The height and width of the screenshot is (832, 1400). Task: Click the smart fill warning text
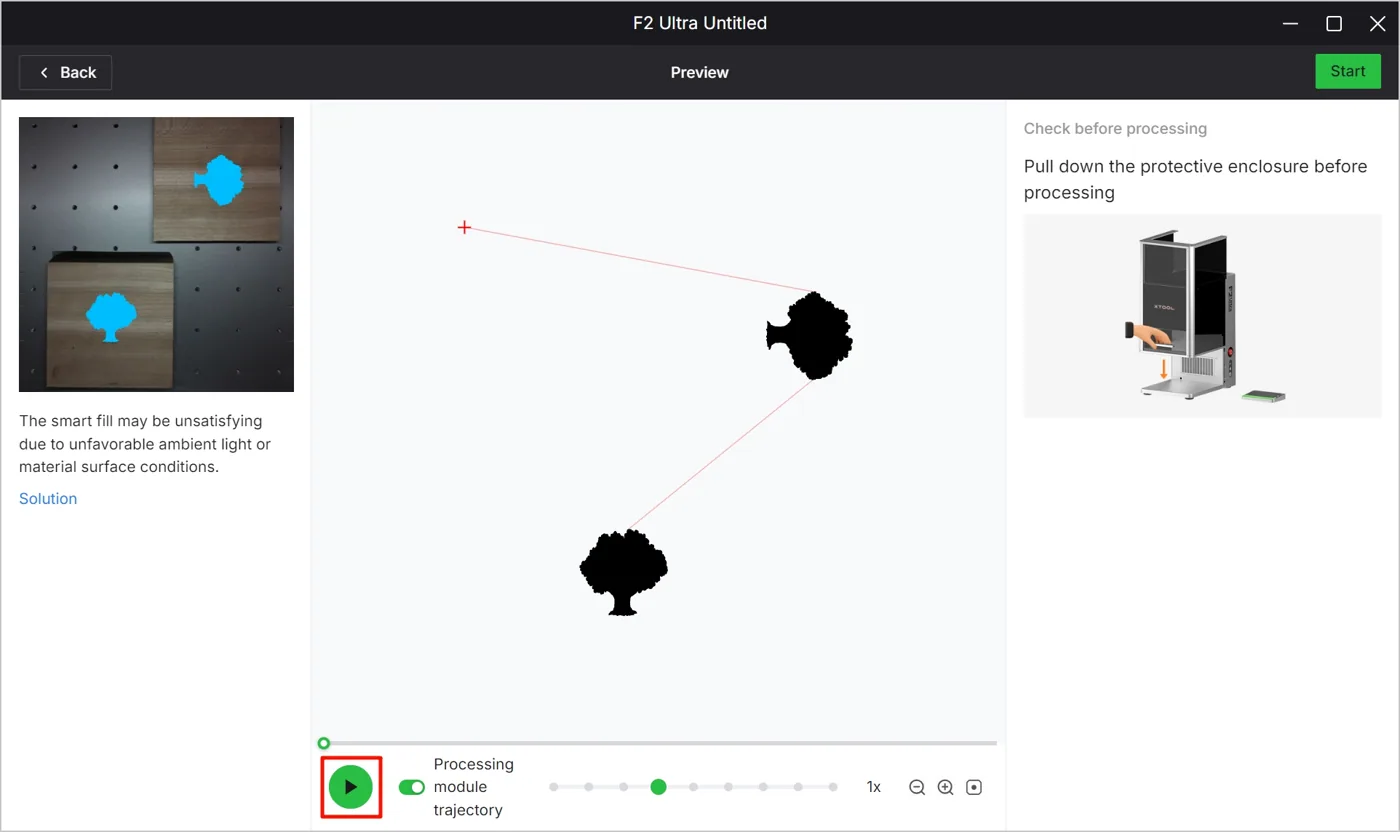[145, 444]
